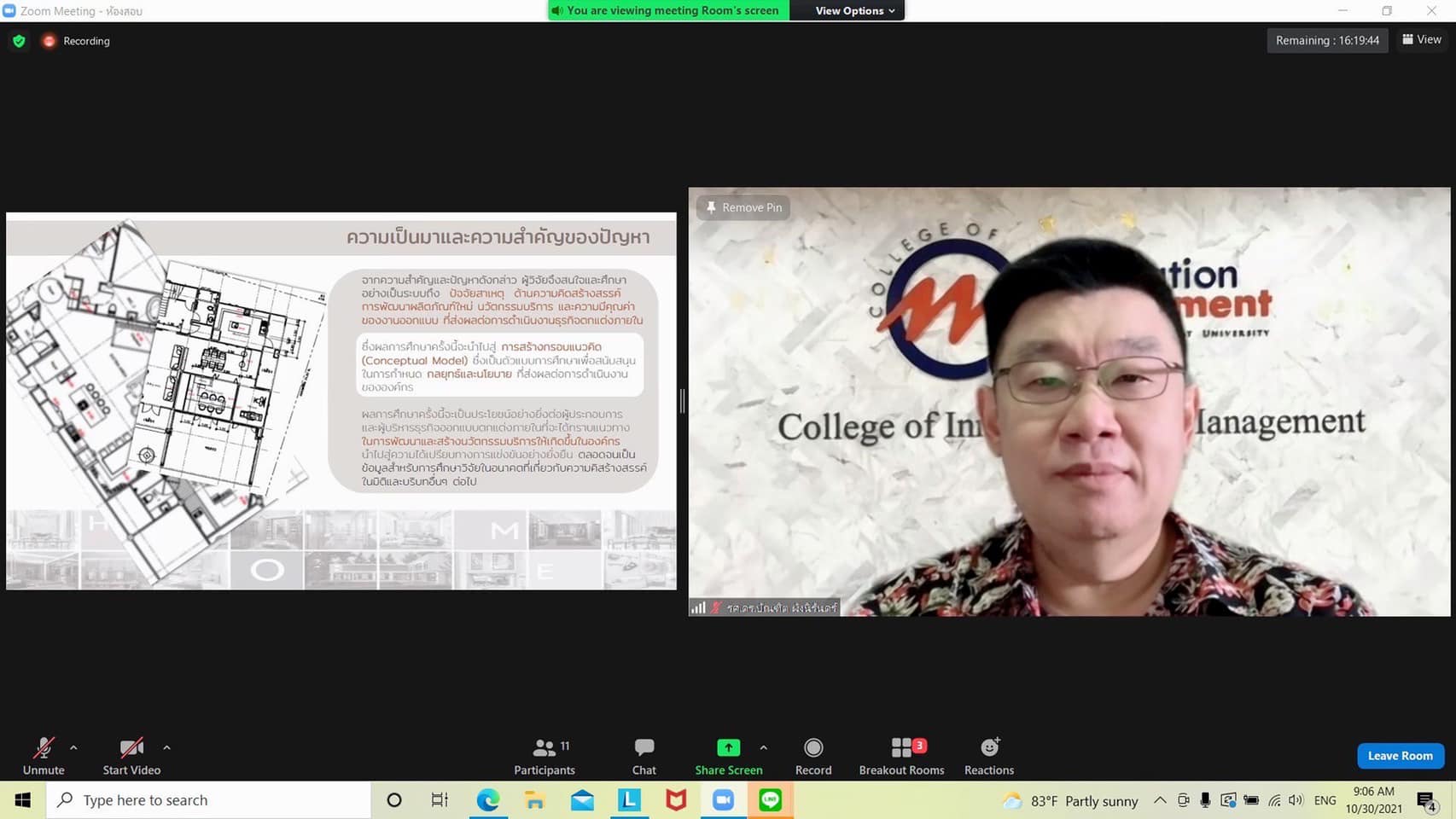Click the Windows search box
Image resolution: width=1456 pixels, height=819 pixels.
pyautogui.click(x=209, y=800)
